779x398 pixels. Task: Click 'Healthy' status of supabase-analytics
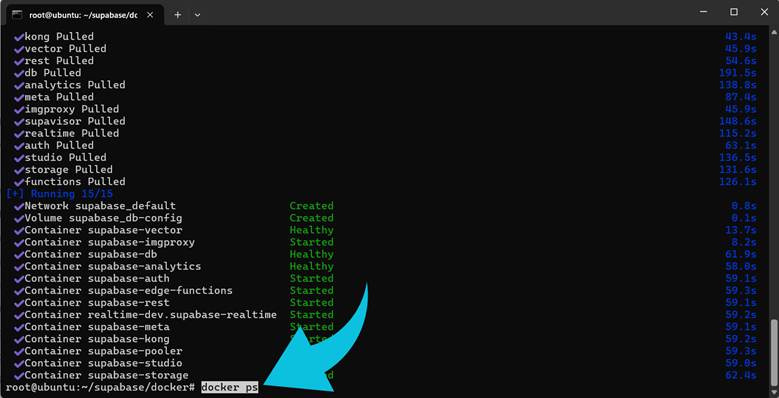pyautogui.click(x=312, y=266)
